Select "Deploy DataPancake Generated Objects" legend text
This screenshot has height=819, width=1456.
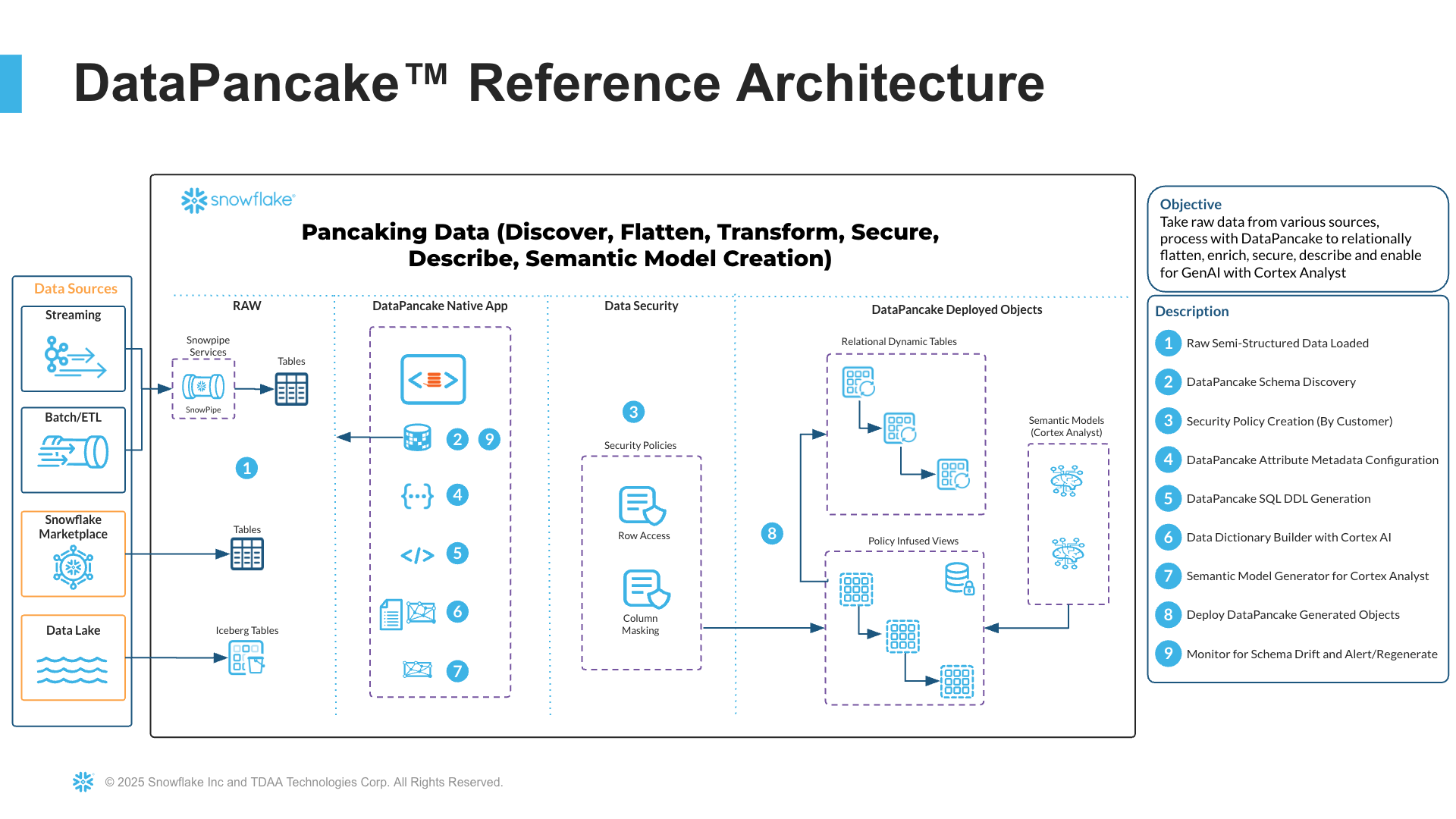pyautogui.click(x=1292, y=615)
